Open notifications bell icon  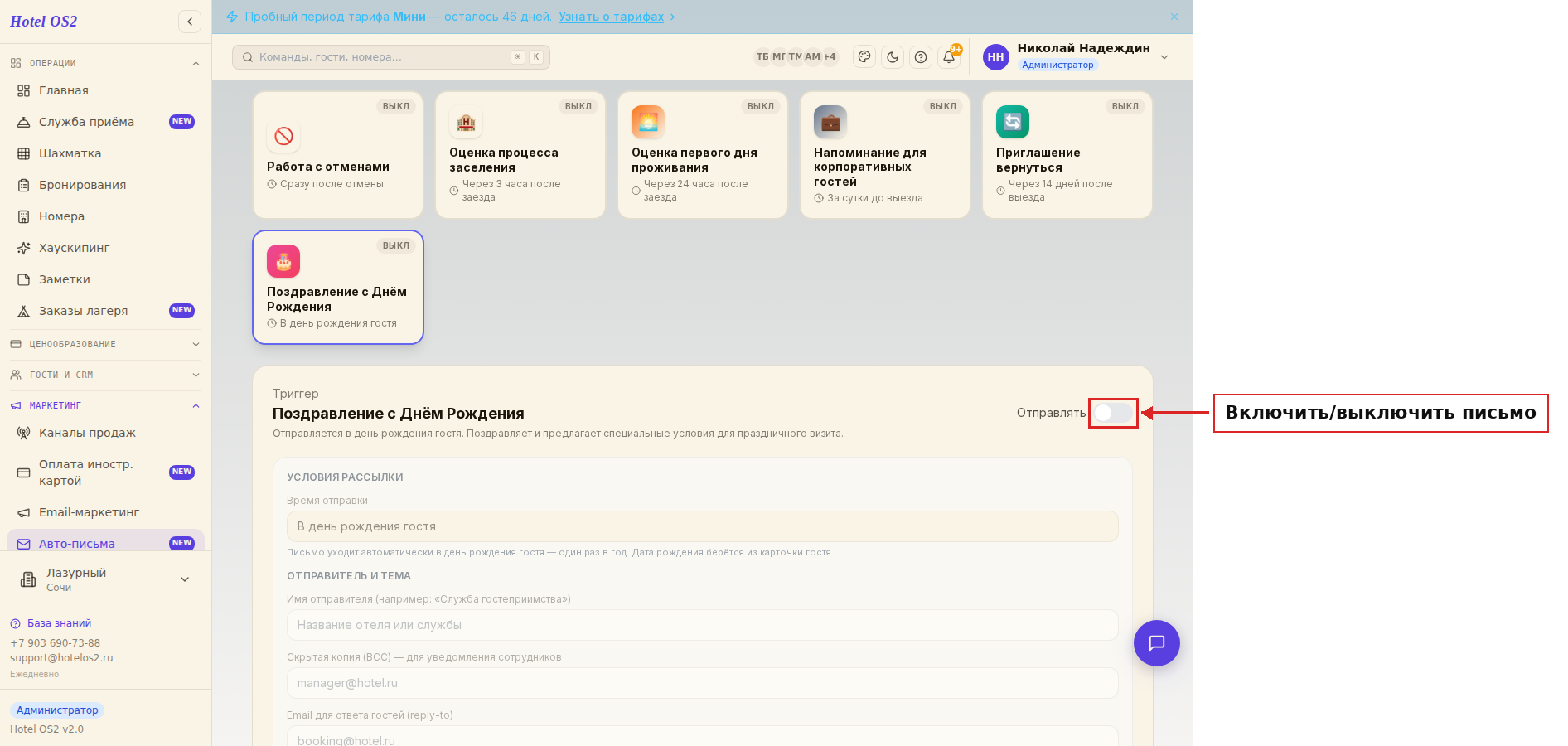click(949, 57)
